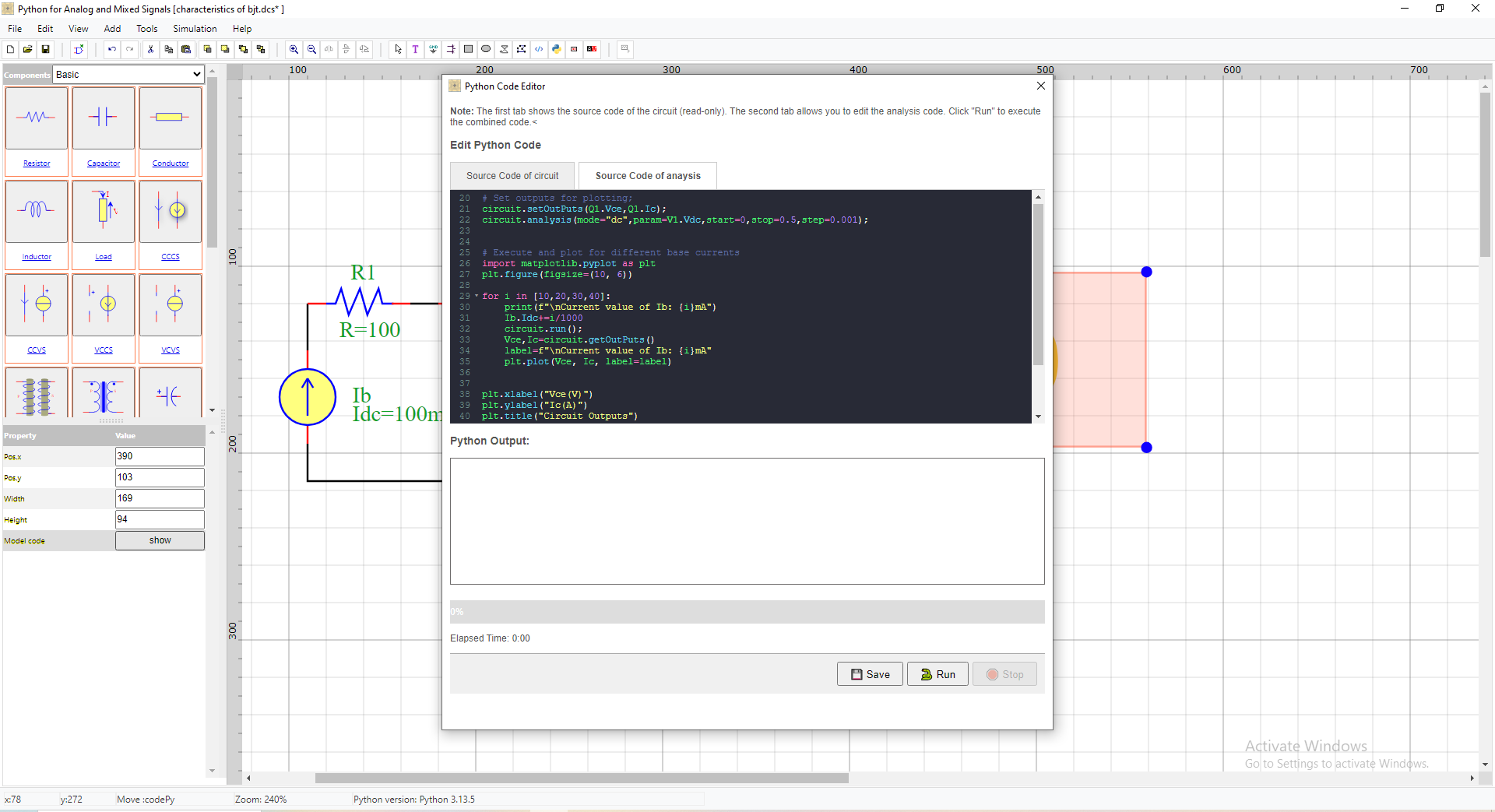This screenshot has height=812, width=1495.
Task: Click the Pos.x value field
Action: click(160, 456)
